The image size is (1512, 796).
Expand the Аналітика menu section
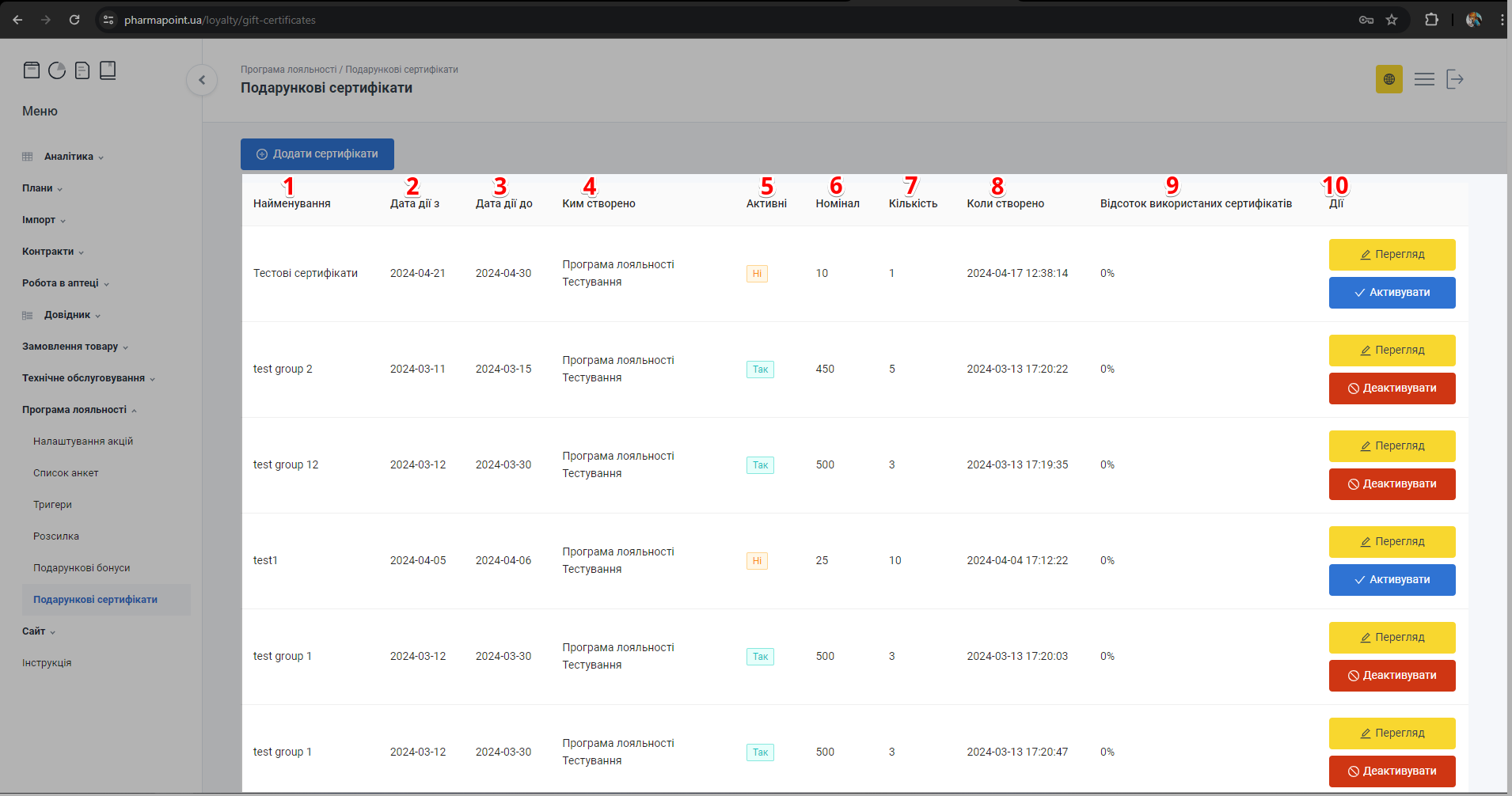click(x=68, y=157)
